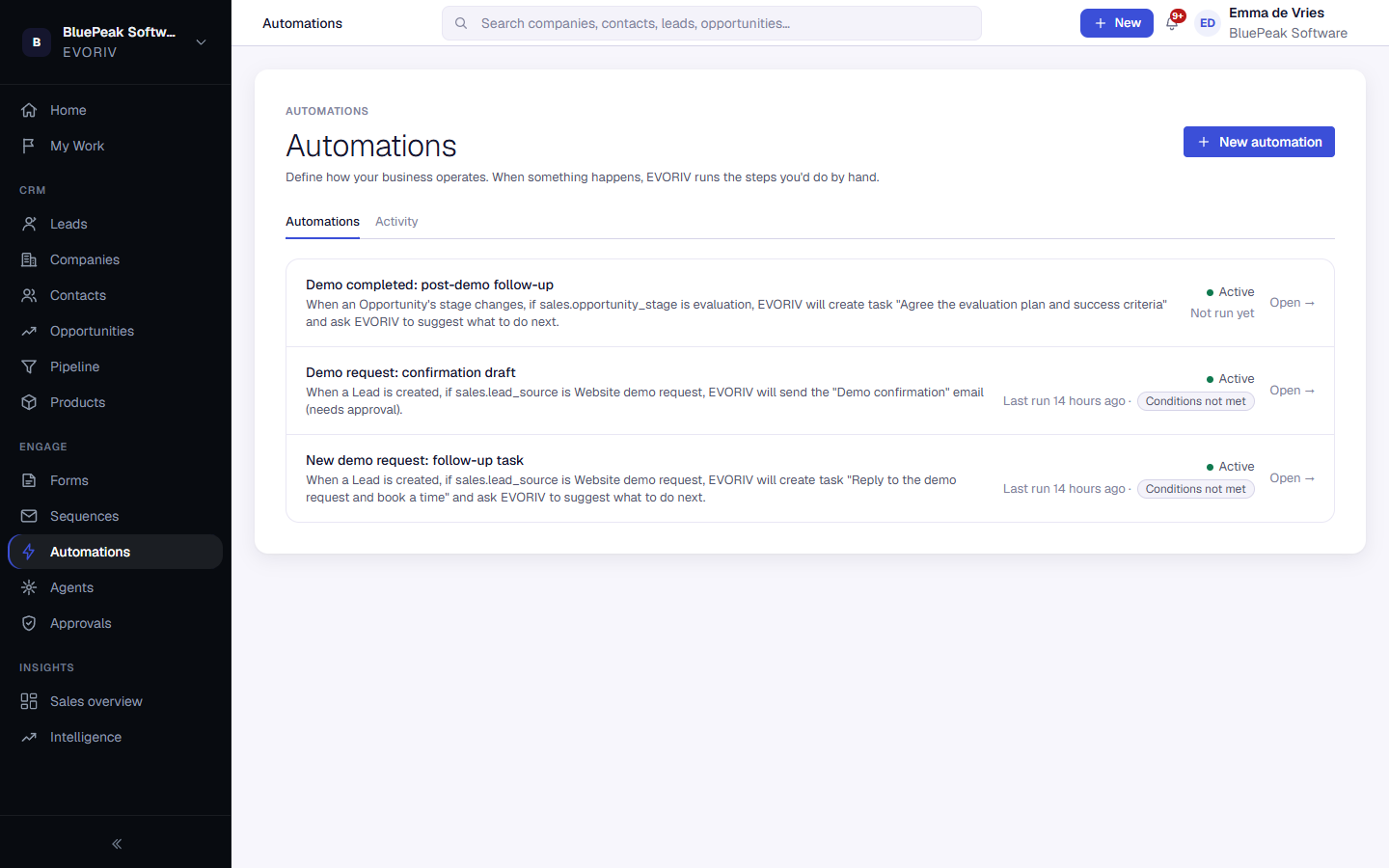Click title Demo completed: post-demo follow-up

coord(429,285)
